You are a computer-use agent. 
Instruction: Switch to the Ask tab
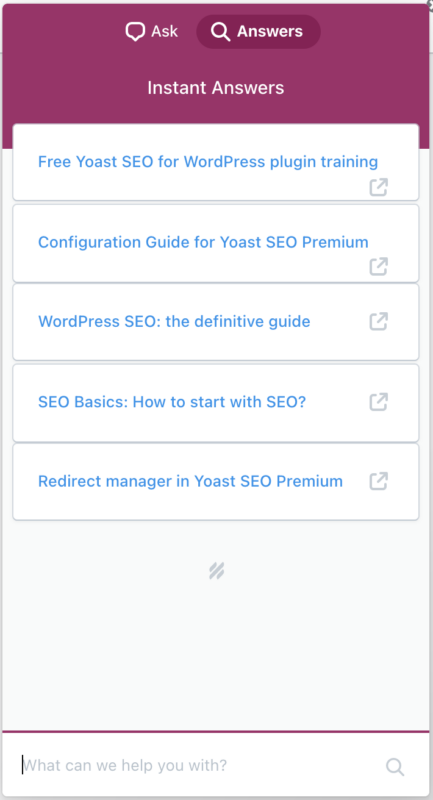[151, 32]
